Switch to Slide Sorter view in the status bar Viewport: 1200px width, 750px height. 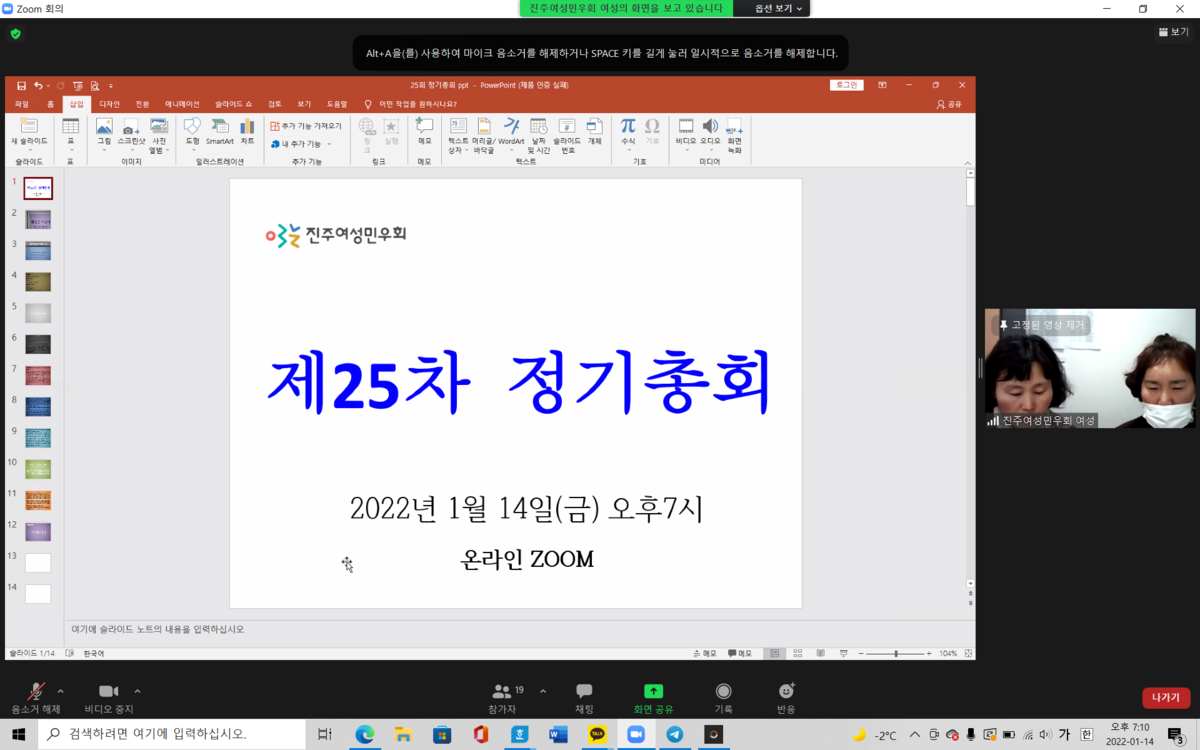coord(797,653)
